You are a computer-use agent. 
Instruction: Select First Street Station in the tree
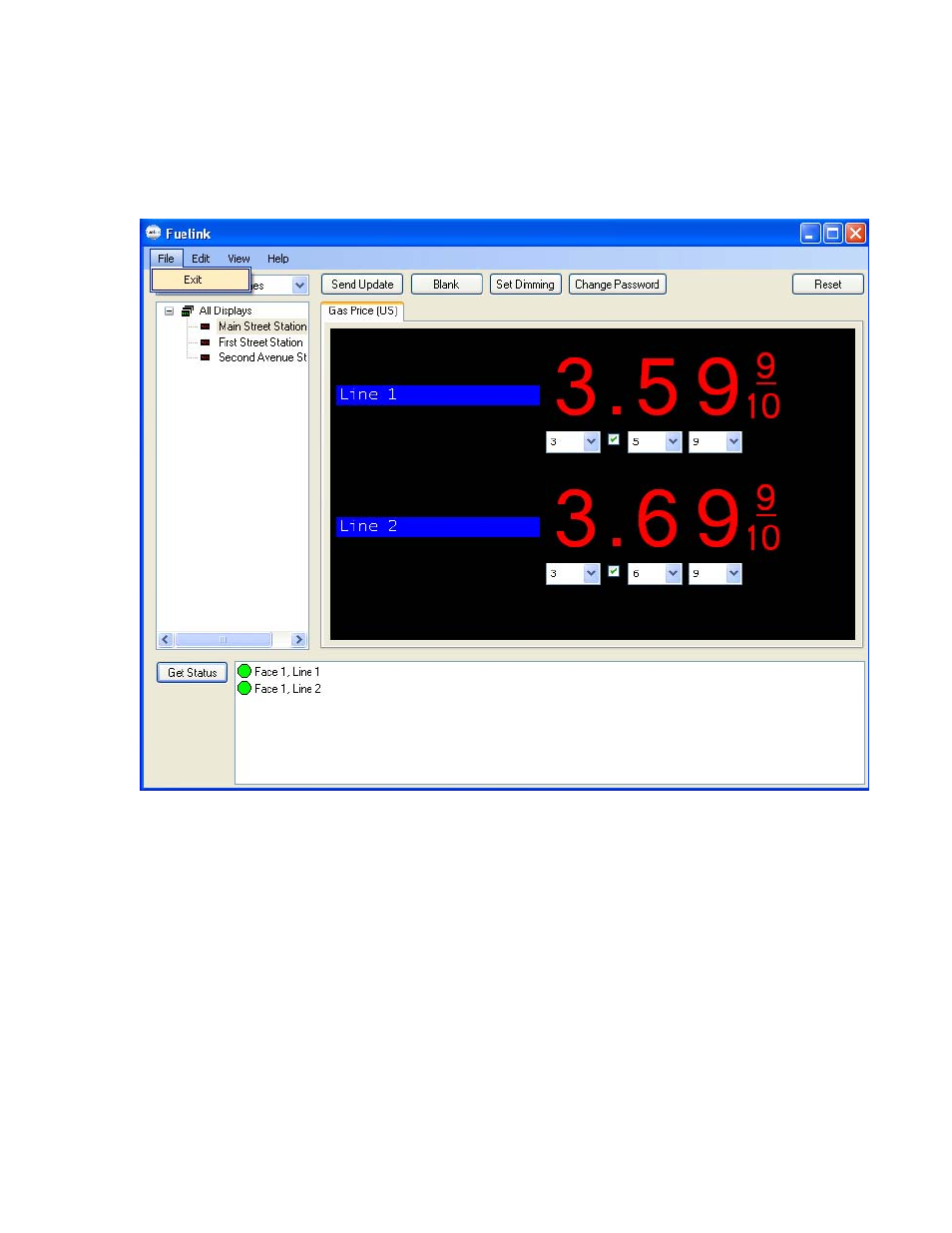260,342
